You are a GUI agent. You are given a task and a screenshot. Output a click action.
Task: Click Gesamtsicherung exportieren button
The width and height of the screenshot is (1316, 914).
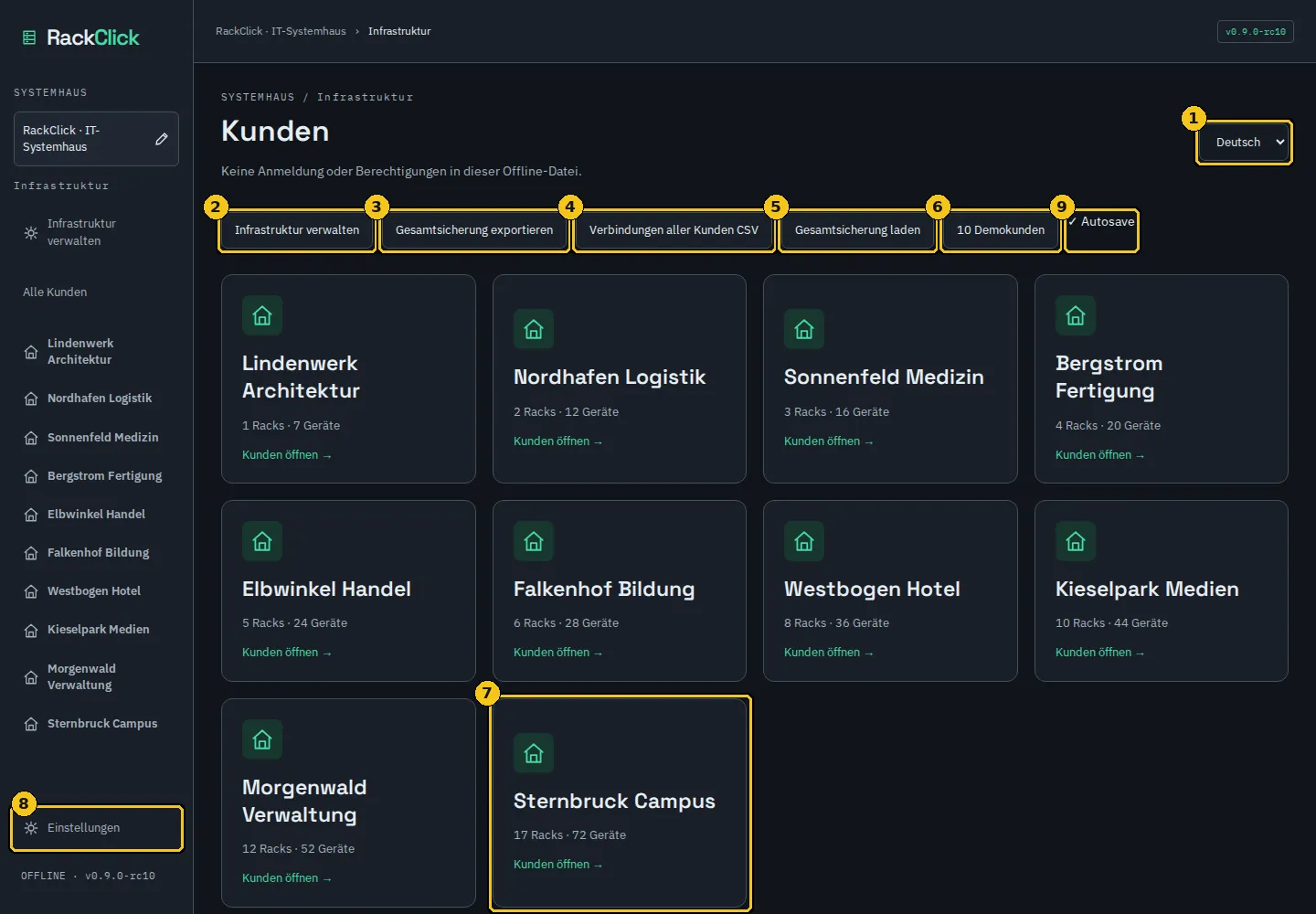pos(474,230)
